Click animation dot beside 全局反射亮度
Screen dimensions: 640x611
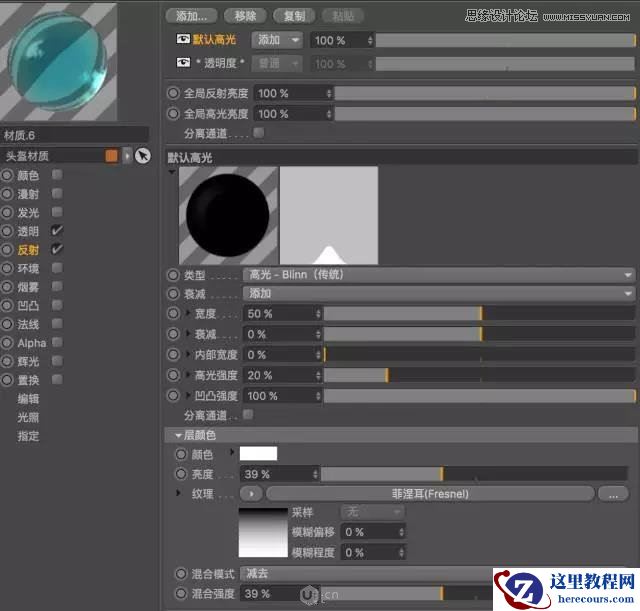coord(173,93)
